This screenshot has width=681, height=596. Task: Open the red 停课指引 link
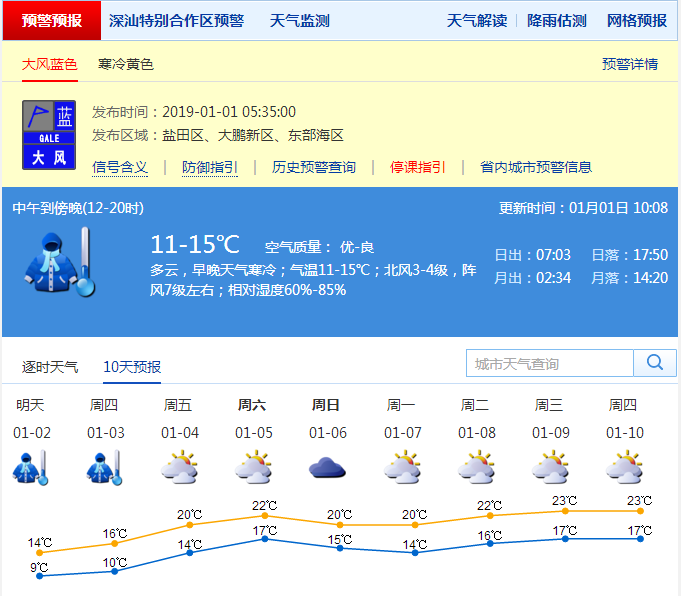click(x=418, y=167)
